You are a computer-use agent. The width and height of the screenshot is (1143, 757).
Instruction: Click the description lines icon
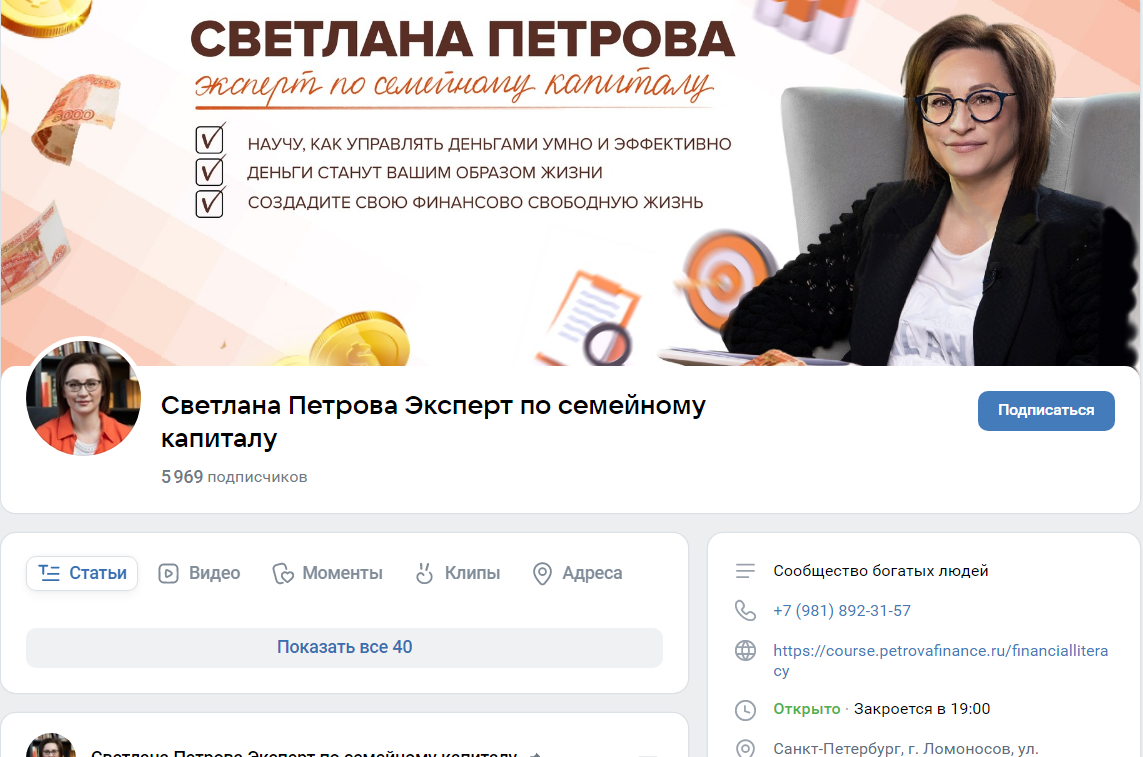point(745,571)
